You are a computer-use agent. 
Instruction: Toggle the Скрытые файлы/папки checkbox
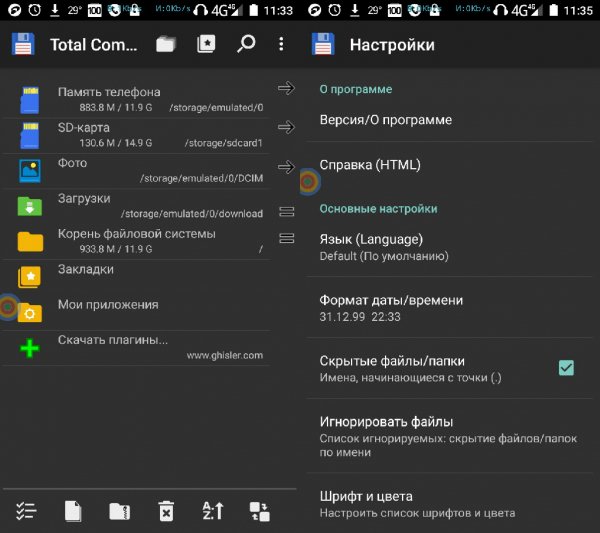click(x=566, y=368)
